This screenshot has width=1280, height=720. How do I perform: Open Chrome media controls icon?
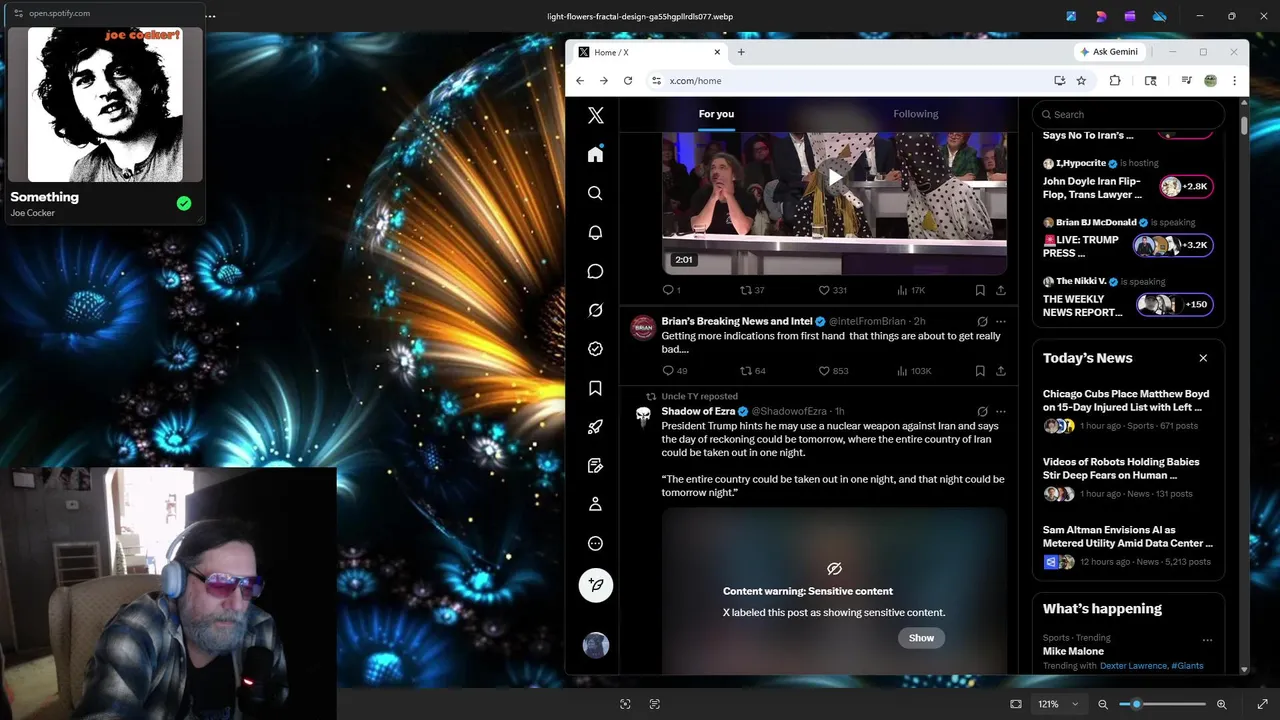1186,81
